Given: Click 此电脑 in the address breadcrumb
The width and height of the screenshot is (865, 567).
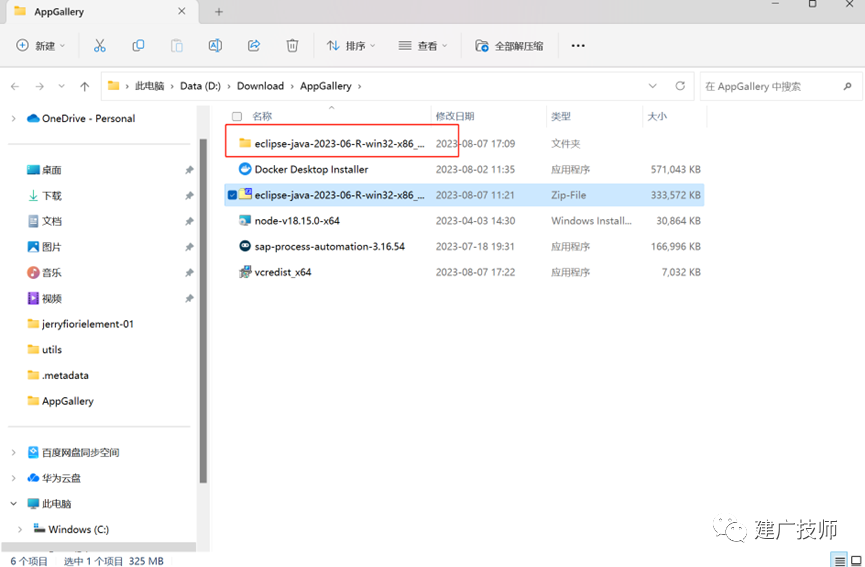Looking at the screenshot, I should click(x=149, y=86).
